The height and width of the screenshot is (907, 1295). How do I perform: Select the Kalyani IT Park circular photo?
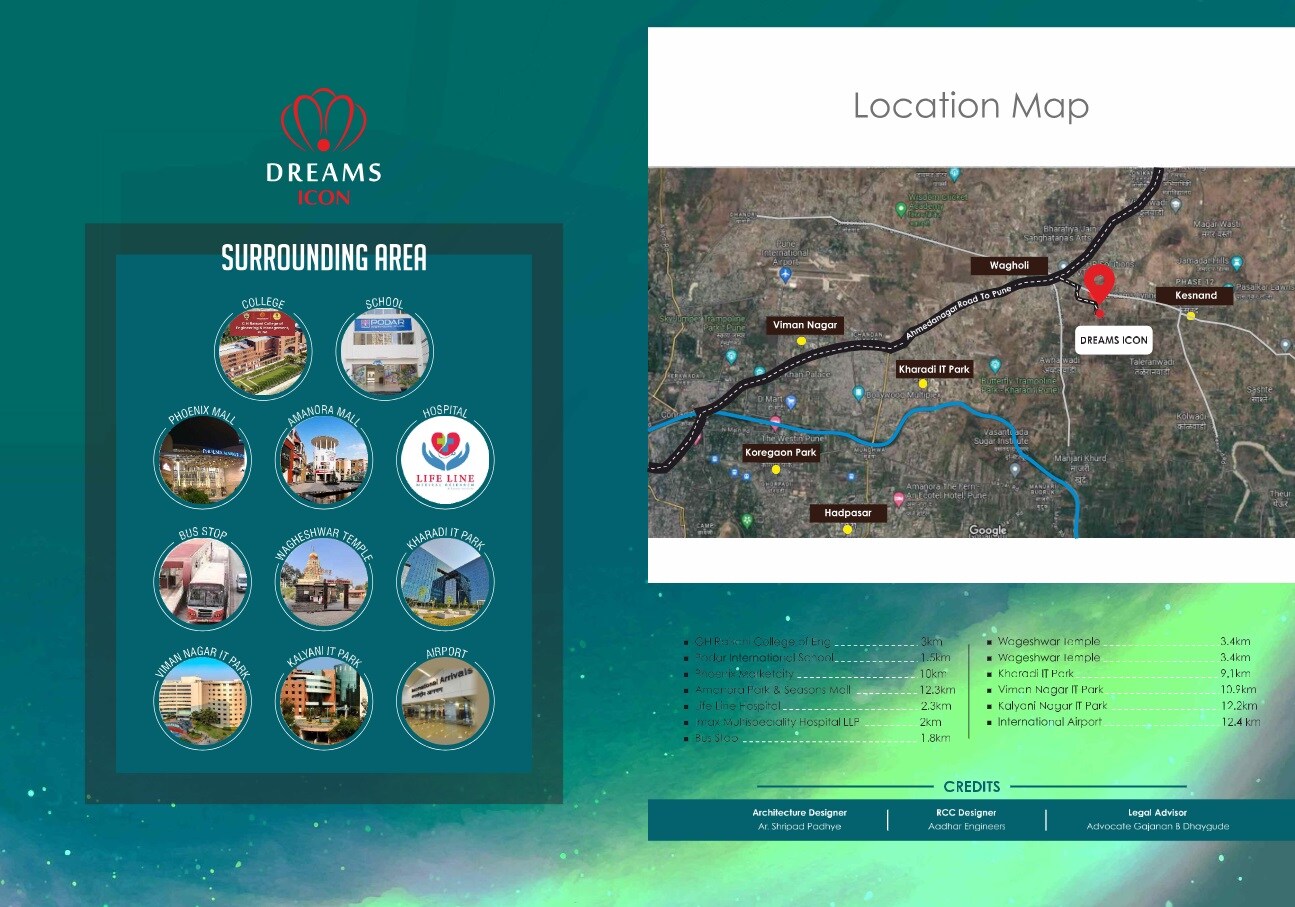click(x=323, y=698)
